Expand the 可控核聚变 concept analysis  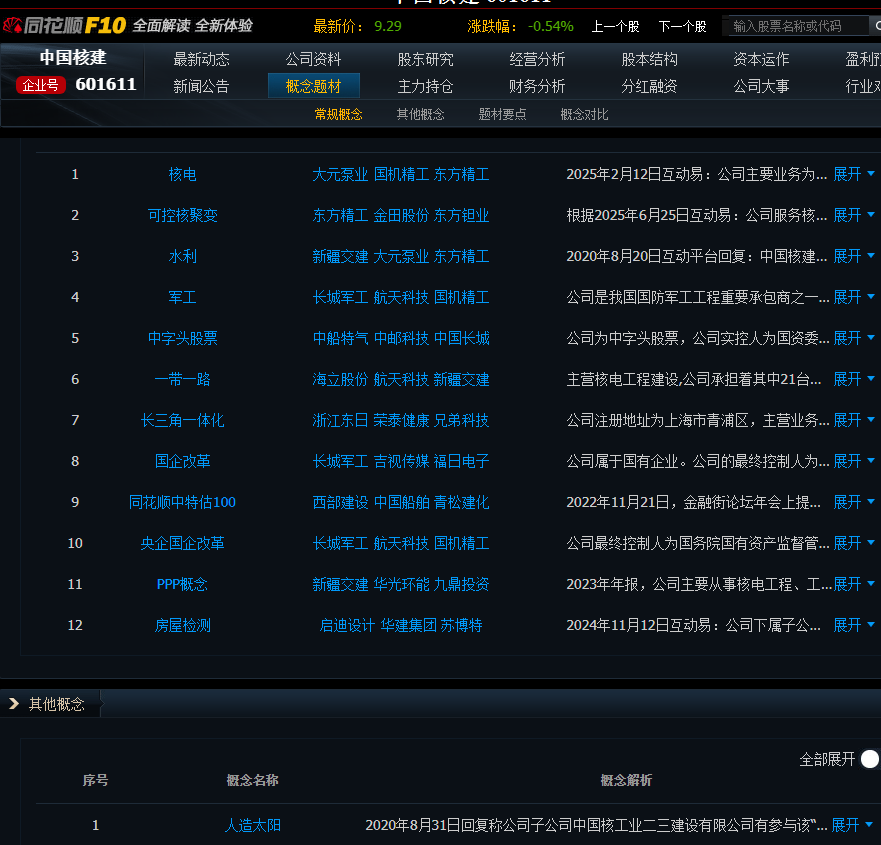pyautogui.click(x=853, y=215)
